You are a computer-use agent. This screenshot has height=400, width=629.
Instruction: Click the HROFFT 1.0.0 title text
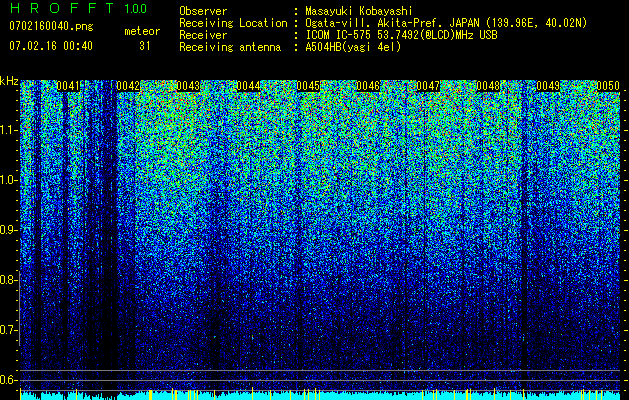click(x=78, y=8)
